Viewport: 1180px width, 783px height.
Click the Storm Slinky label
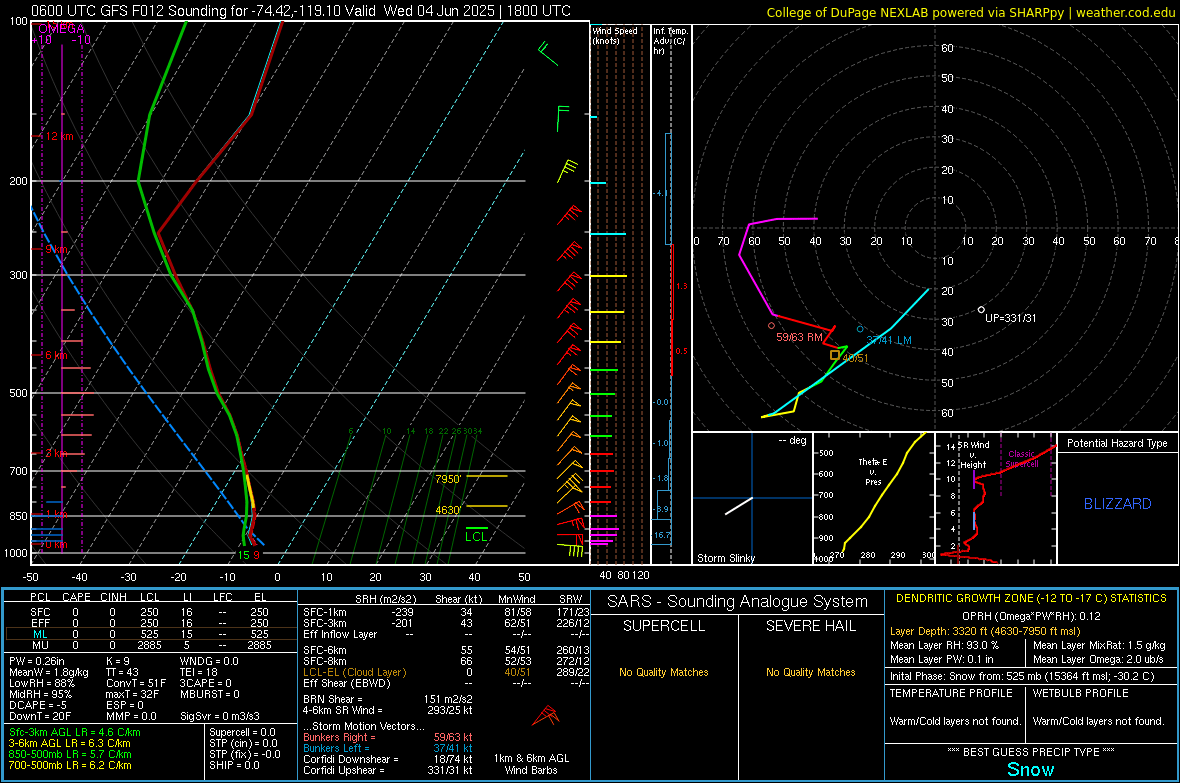click(725, 558)
